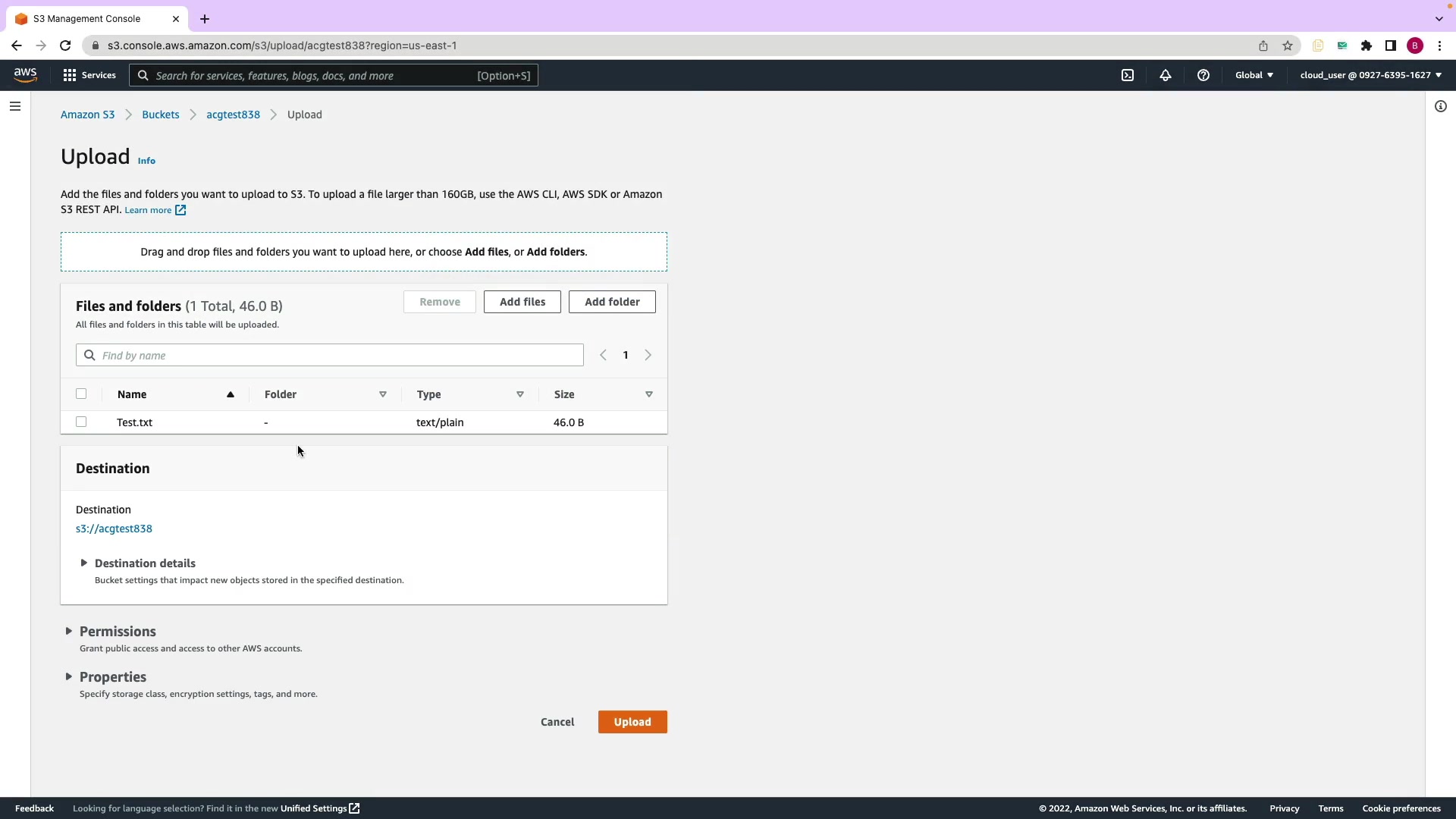Expand the Permissions section

tap(117, 631)
